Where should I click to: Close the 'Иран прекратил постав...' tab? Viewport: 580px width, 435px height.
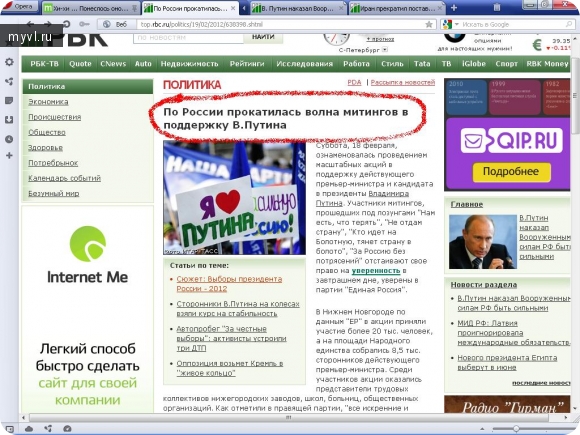point(440,8)
